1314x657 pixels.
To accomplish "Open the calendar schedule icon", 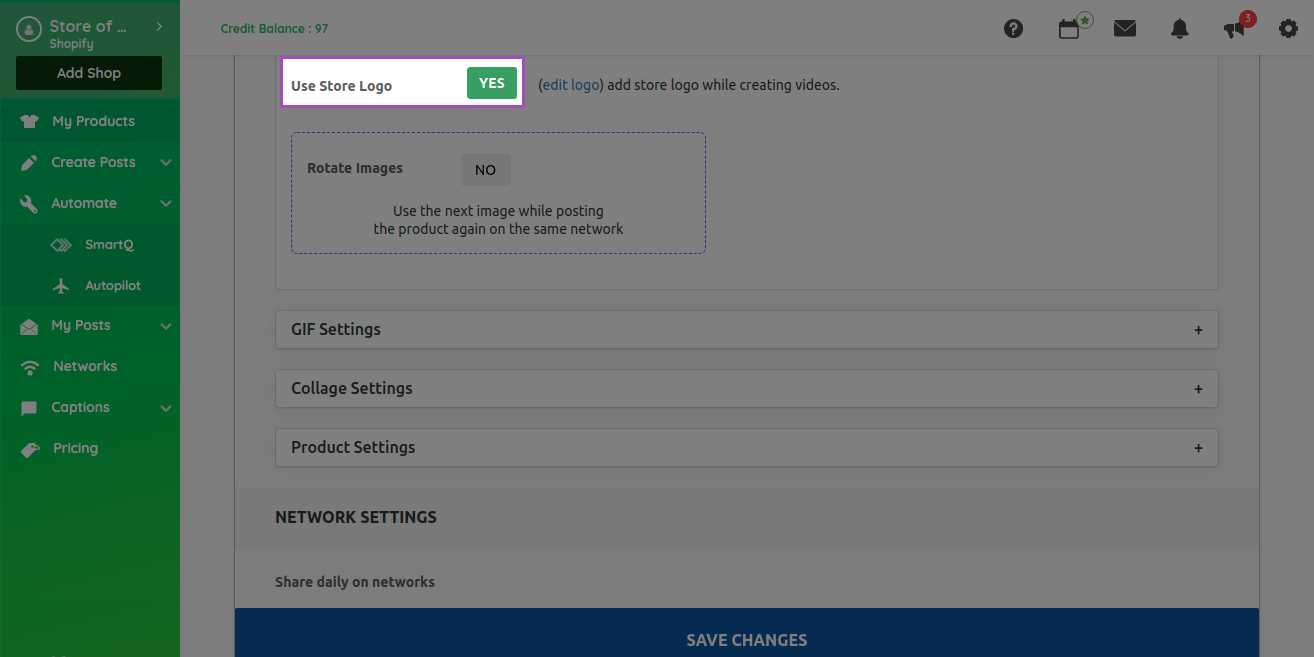I will pyautogui.click(x=1069, y=29).
